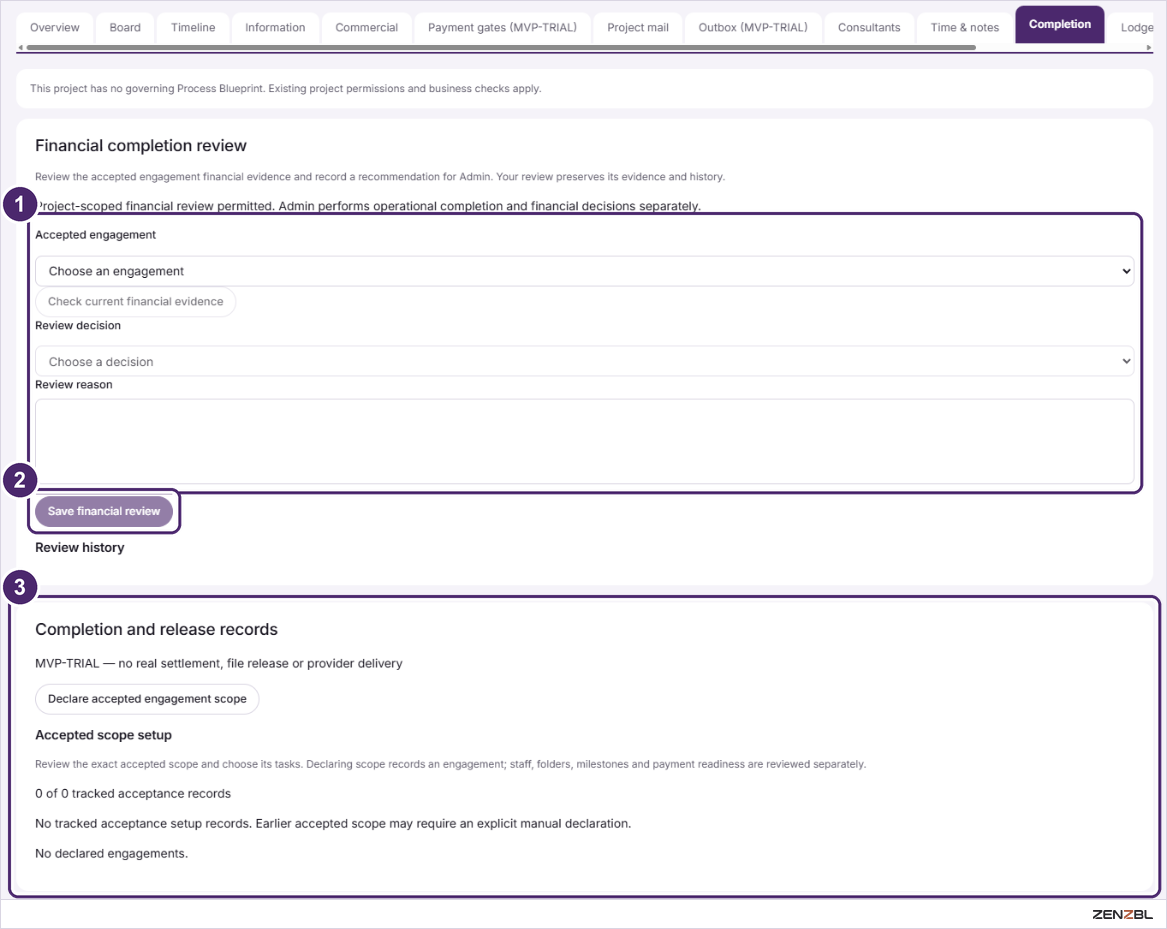Click the Review decision label
1167x929 pixels.
[77, 325]
